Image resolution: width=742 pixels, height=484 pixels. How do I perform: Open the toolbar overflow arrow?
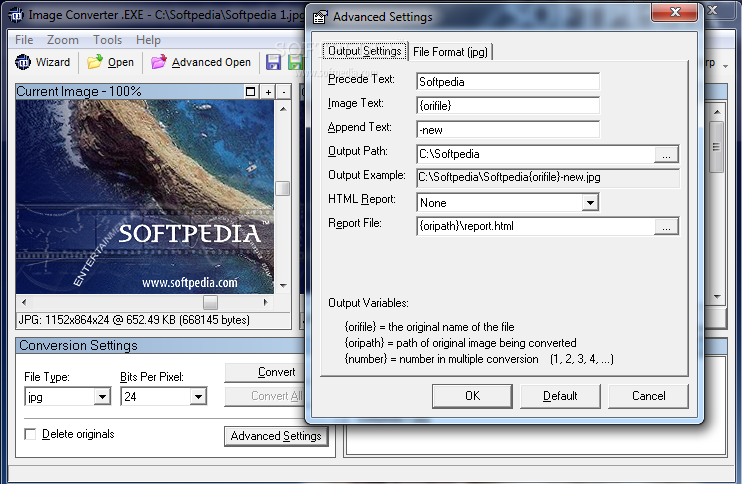click(725, 66)
